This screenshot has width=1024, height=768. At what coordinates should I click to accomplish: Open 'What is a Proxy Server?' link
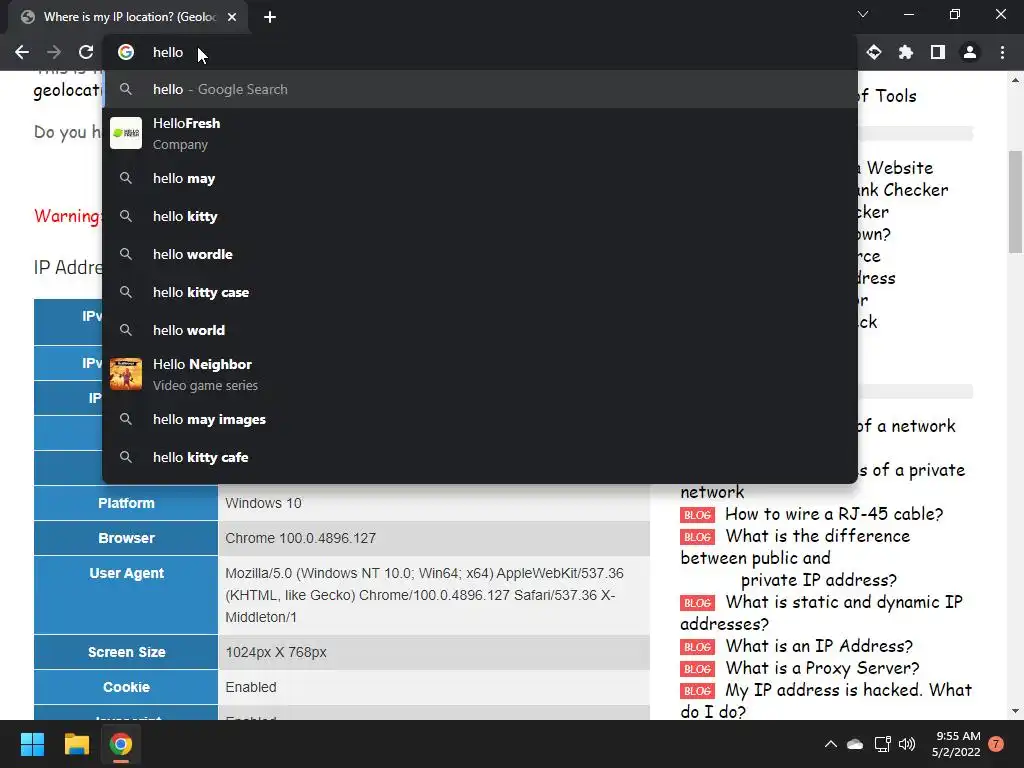[x=822, y=668]
